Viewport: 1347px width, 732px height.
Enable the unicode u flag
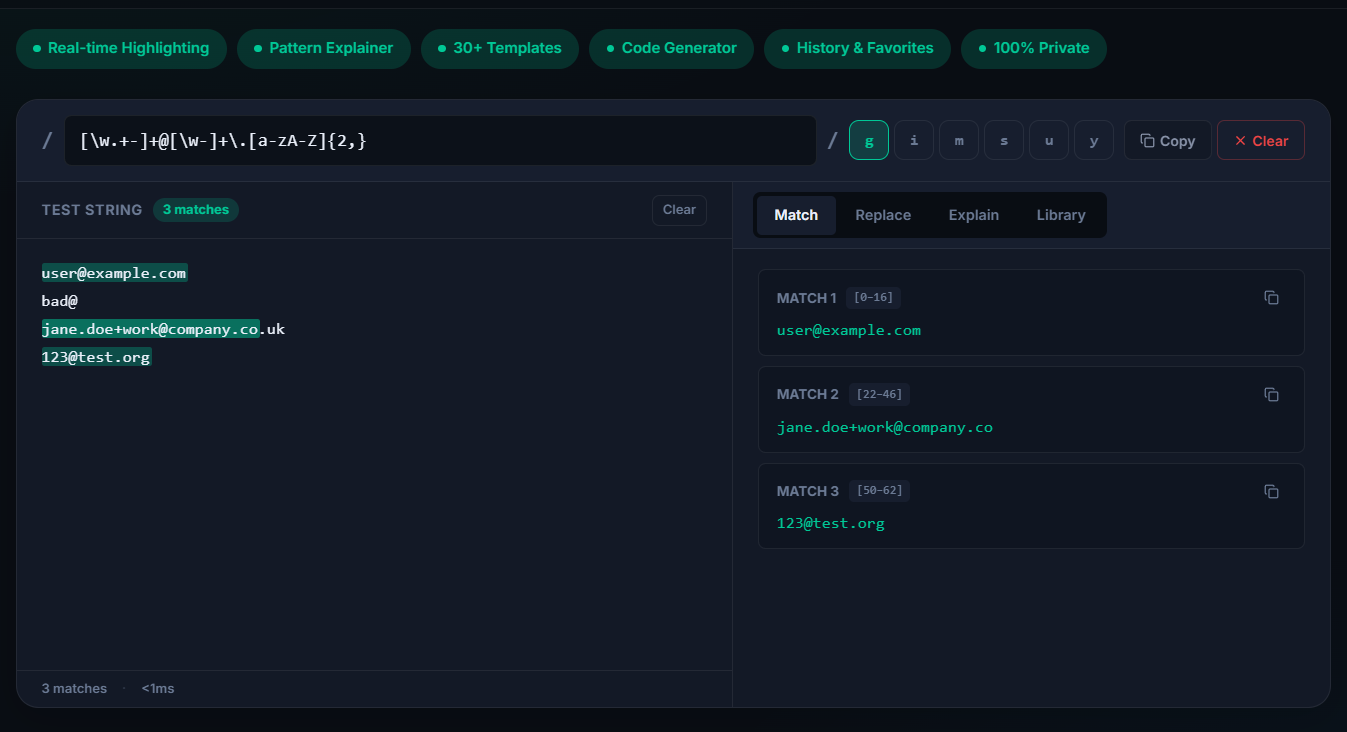pyautogui.click(x=1048, y=140)
